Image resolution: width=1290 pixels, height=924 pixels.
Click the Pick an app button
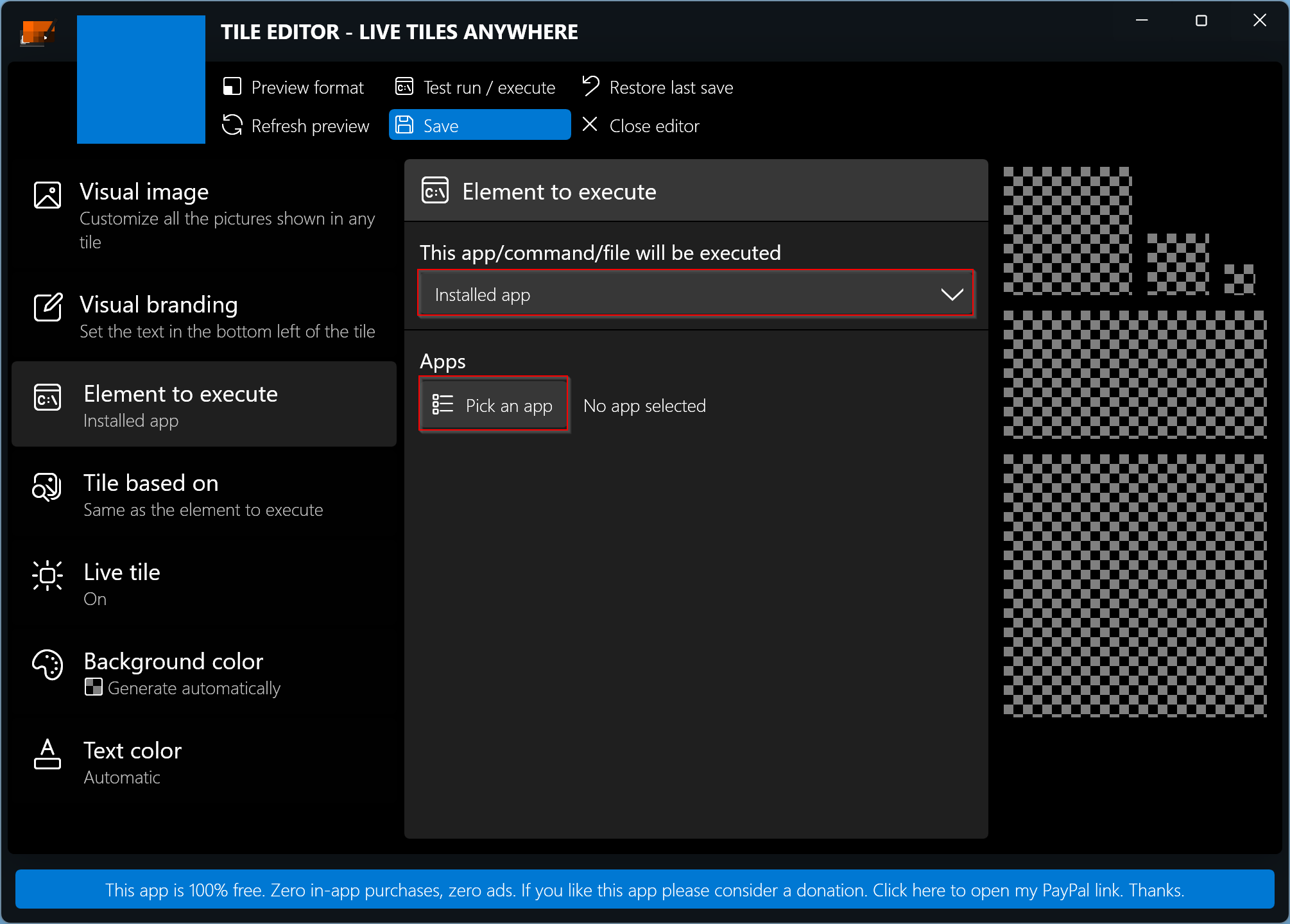[494, 404]
